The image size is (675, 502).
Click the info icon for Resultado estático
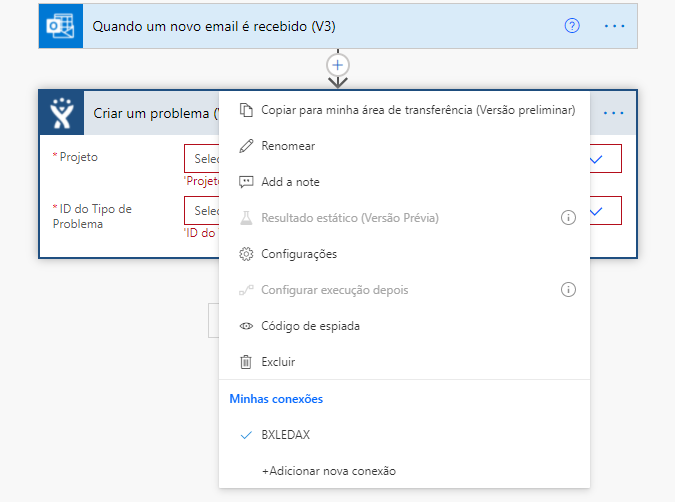click(568, 218)
